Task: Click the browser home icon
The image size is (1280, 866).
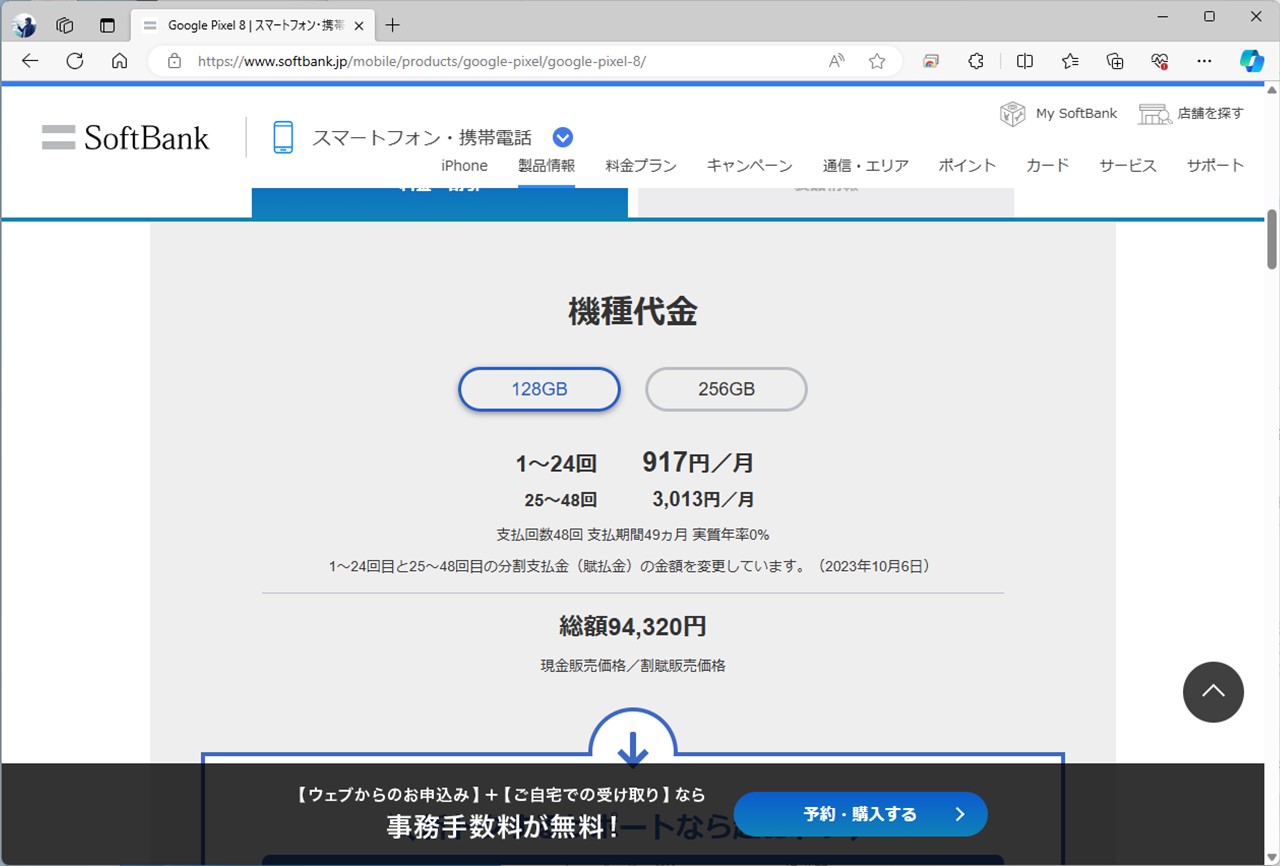Action: 119,61
